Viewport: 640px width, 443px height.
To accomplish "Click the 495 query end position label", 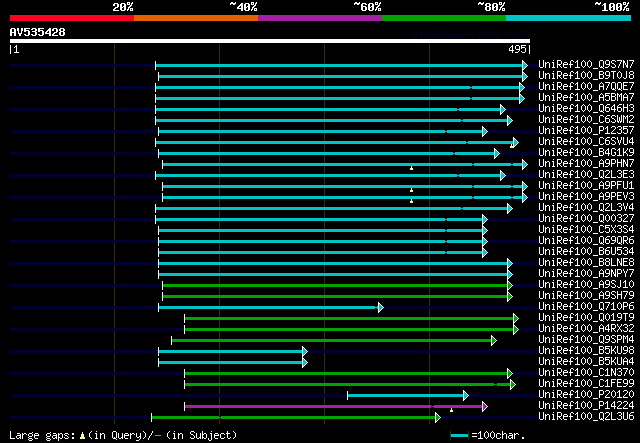I will [517, 49].
